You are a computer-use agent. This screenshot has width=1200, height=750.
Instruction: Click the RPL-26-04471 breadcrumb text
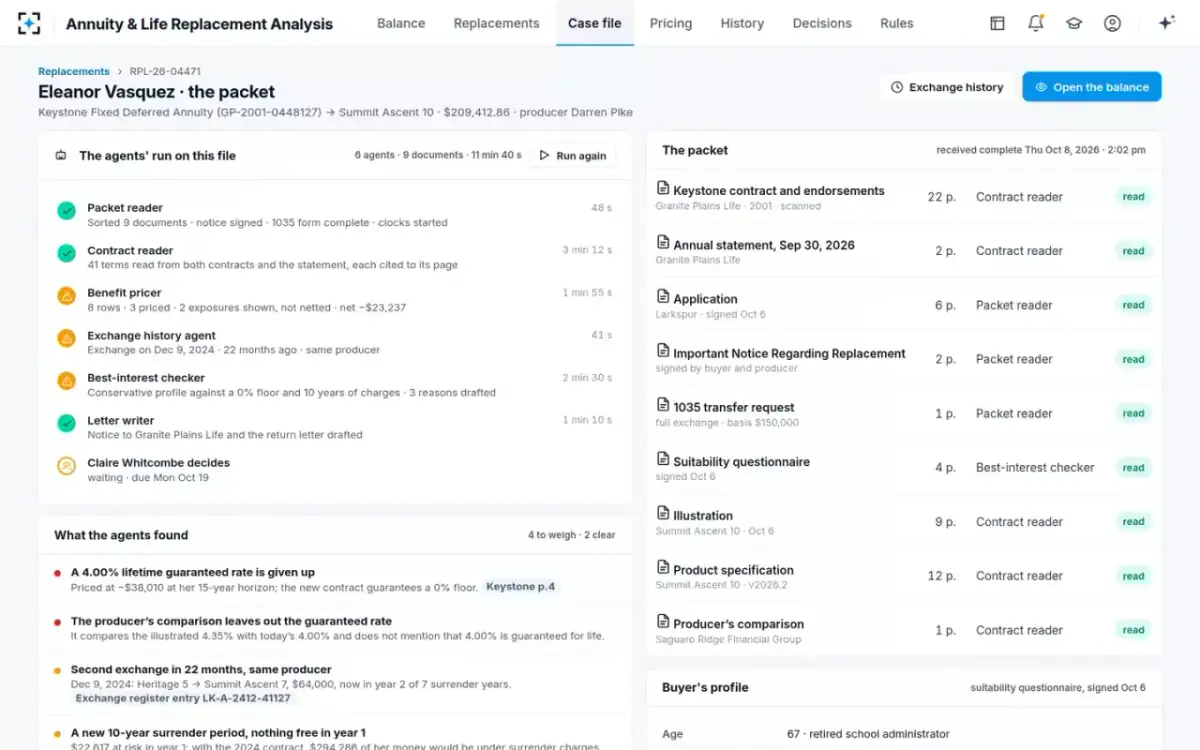(x=165, y=71)
